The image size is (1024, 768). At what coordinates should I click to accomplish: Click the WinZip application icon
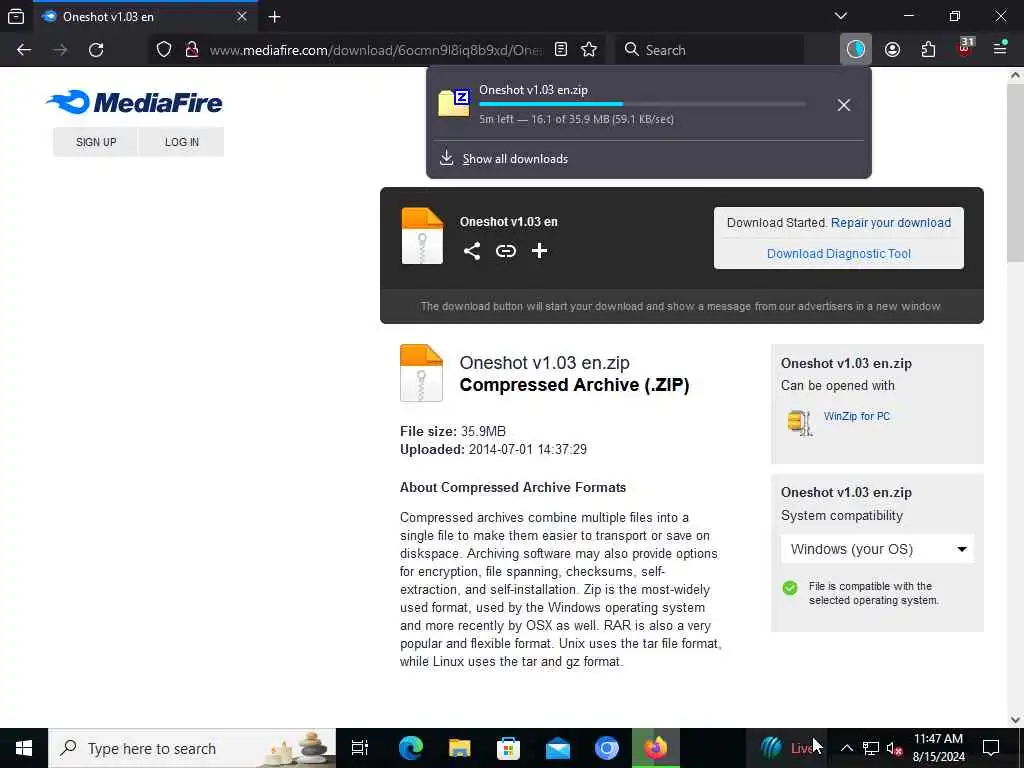(x=800, y=422)
